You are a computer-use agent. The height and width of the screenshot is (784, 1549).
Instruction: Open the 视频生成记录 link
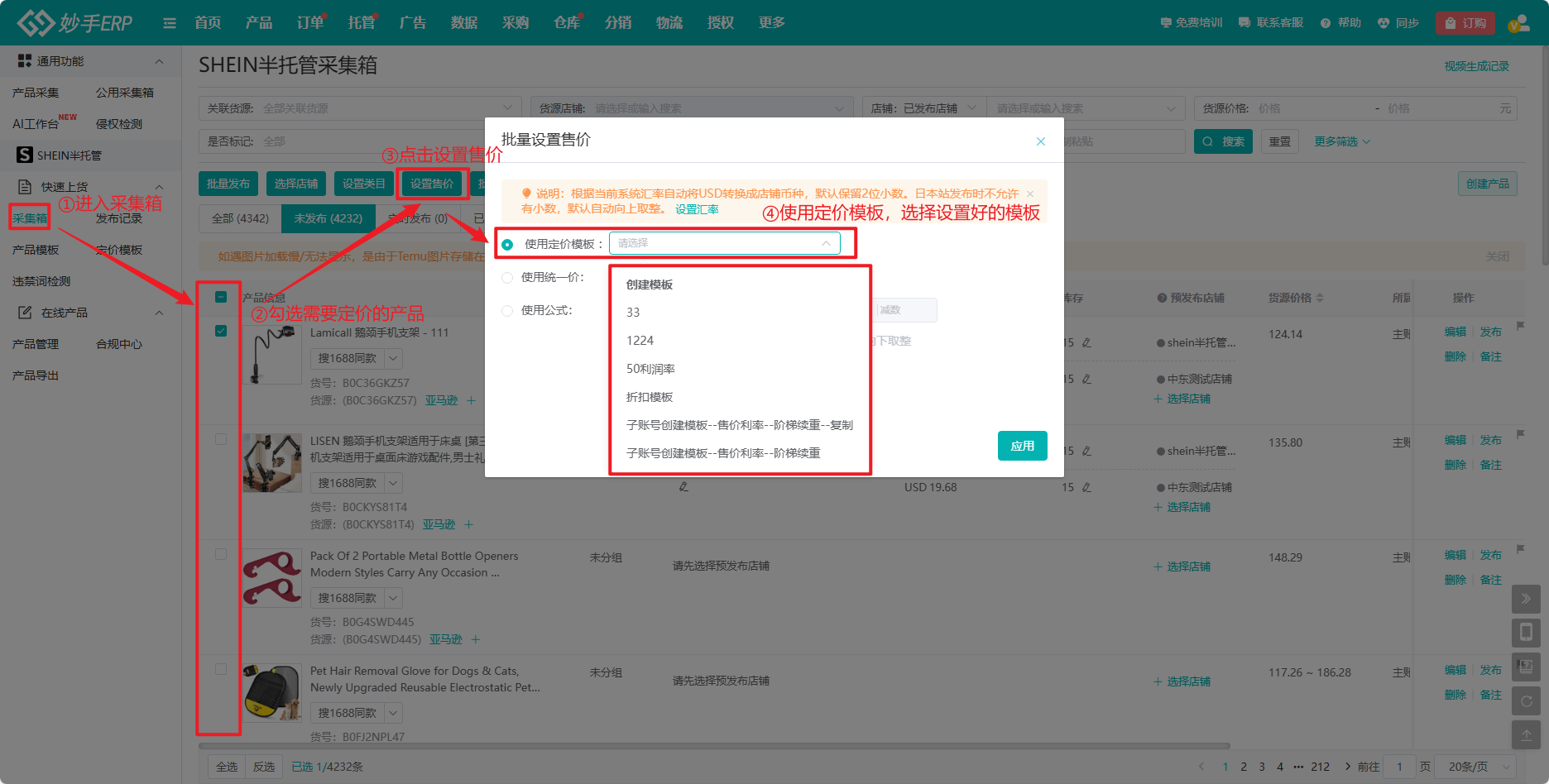[x=1477, y=66]
